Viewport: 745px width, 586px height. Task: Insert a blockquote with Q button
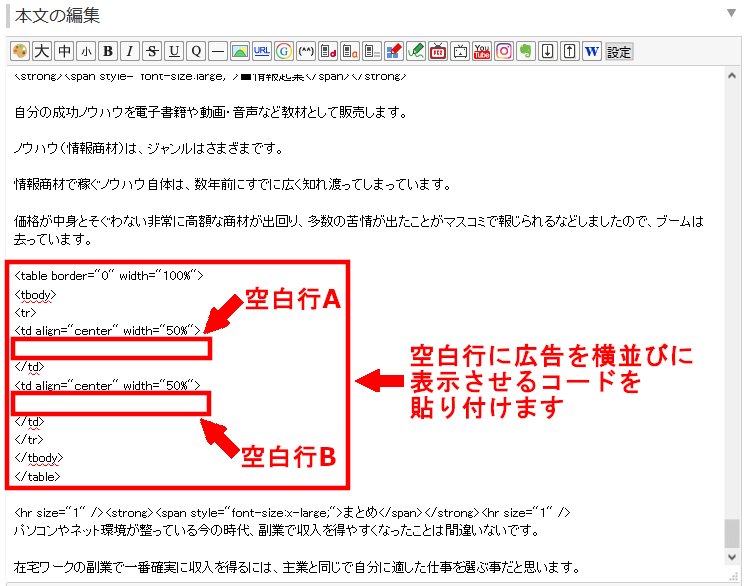click(x=196, y=51)
